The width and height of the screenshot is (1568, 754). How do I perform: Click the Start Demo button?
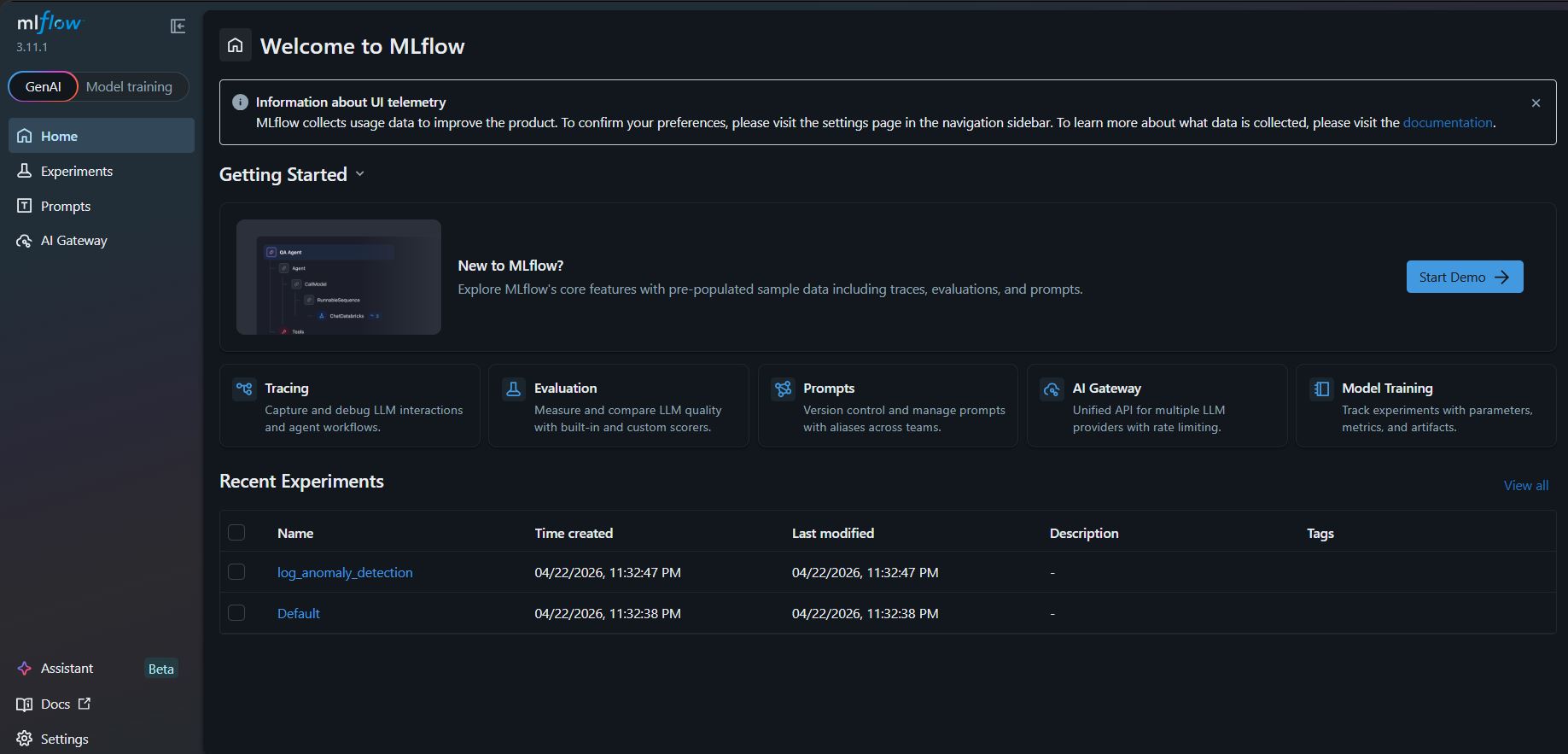click(x=1465, y=277)
